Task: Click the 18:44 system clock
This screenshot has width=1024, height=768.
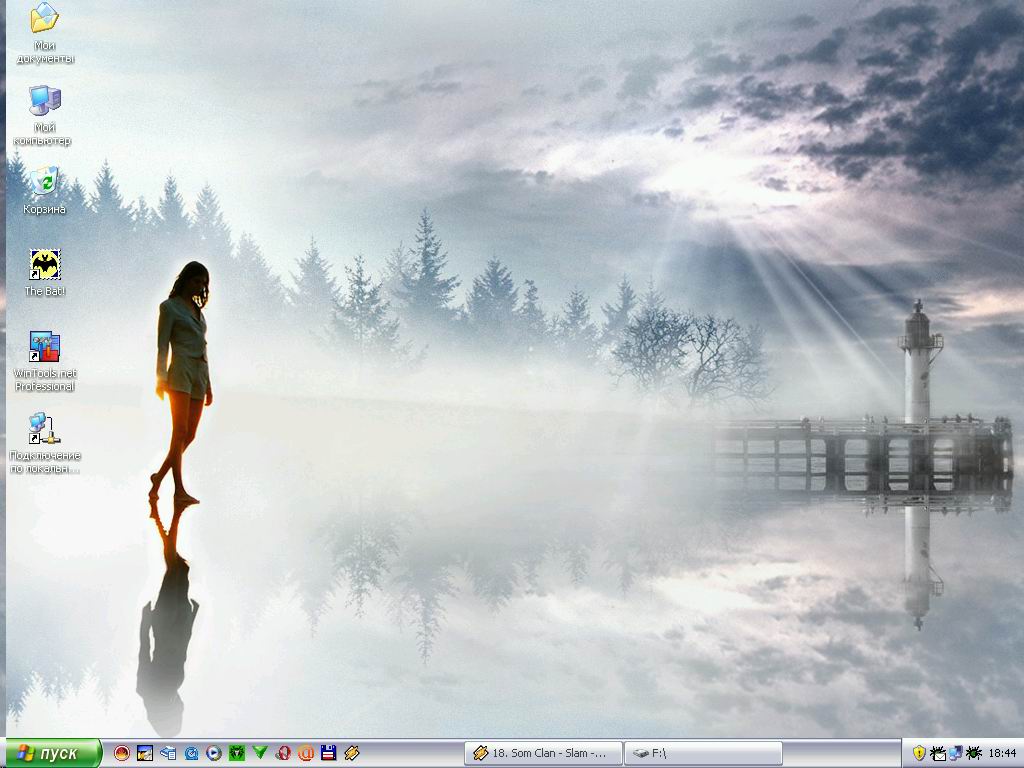Action: (1002, 753)
